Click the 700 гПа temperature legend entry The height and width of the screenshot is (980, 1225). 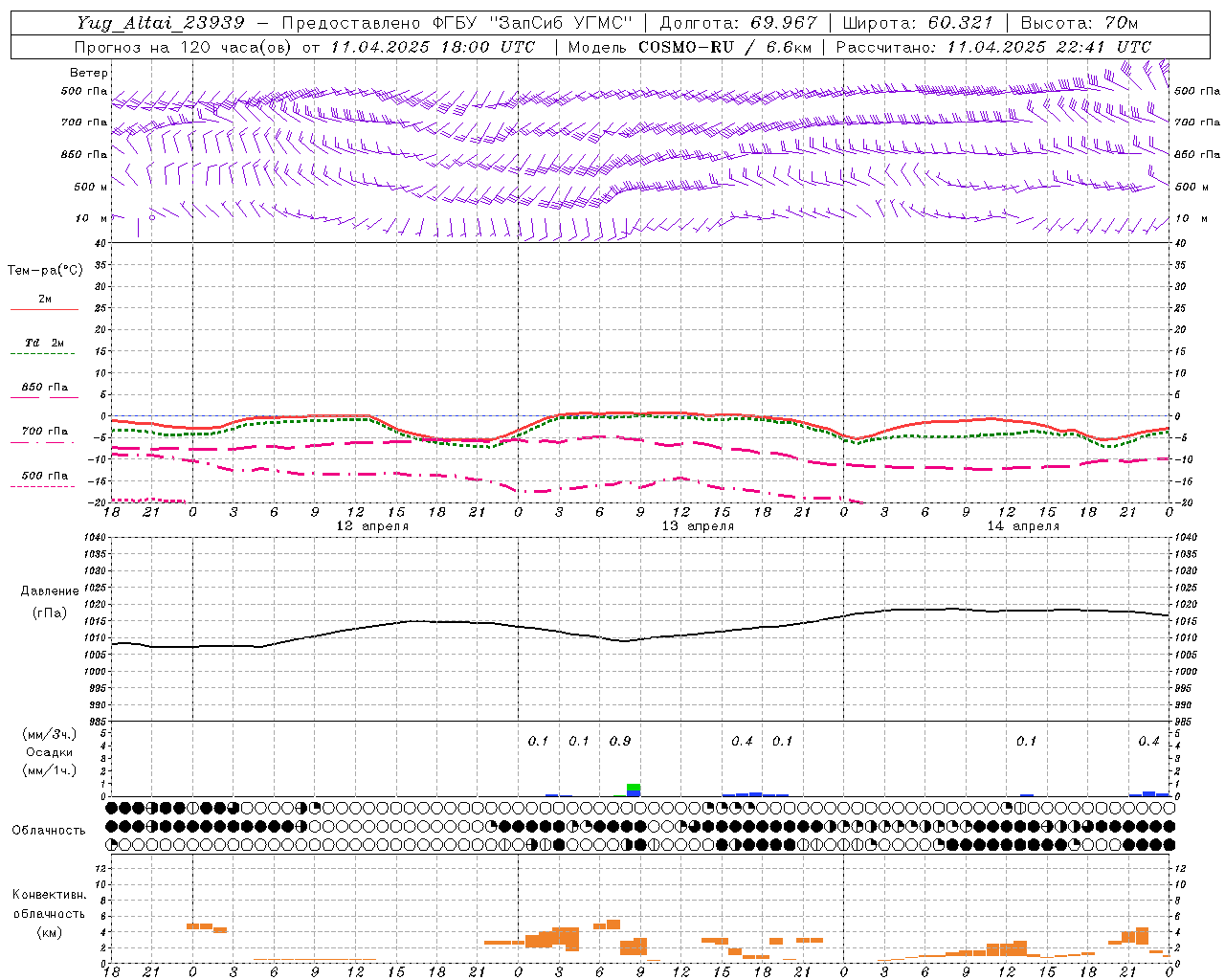pos(44,434)
